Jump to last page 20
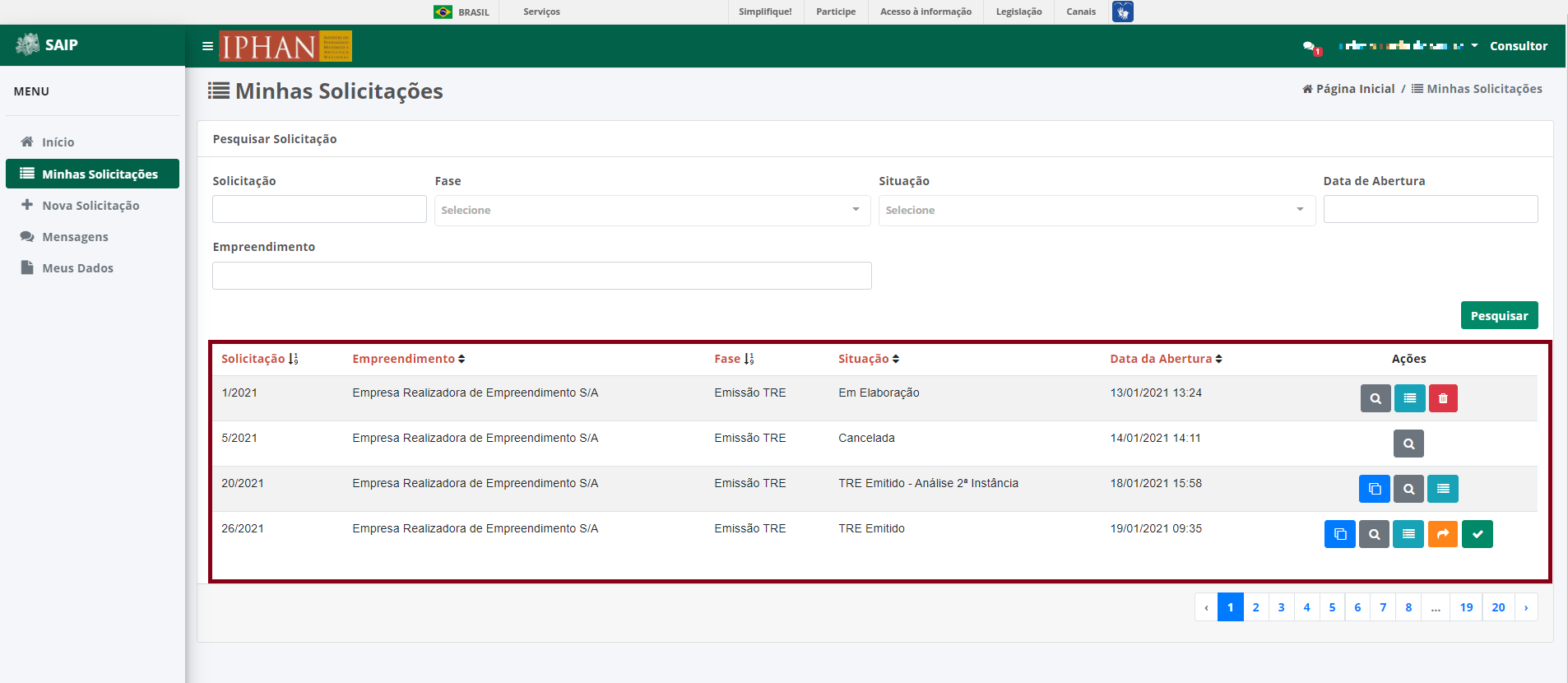 pos(1498,607)
